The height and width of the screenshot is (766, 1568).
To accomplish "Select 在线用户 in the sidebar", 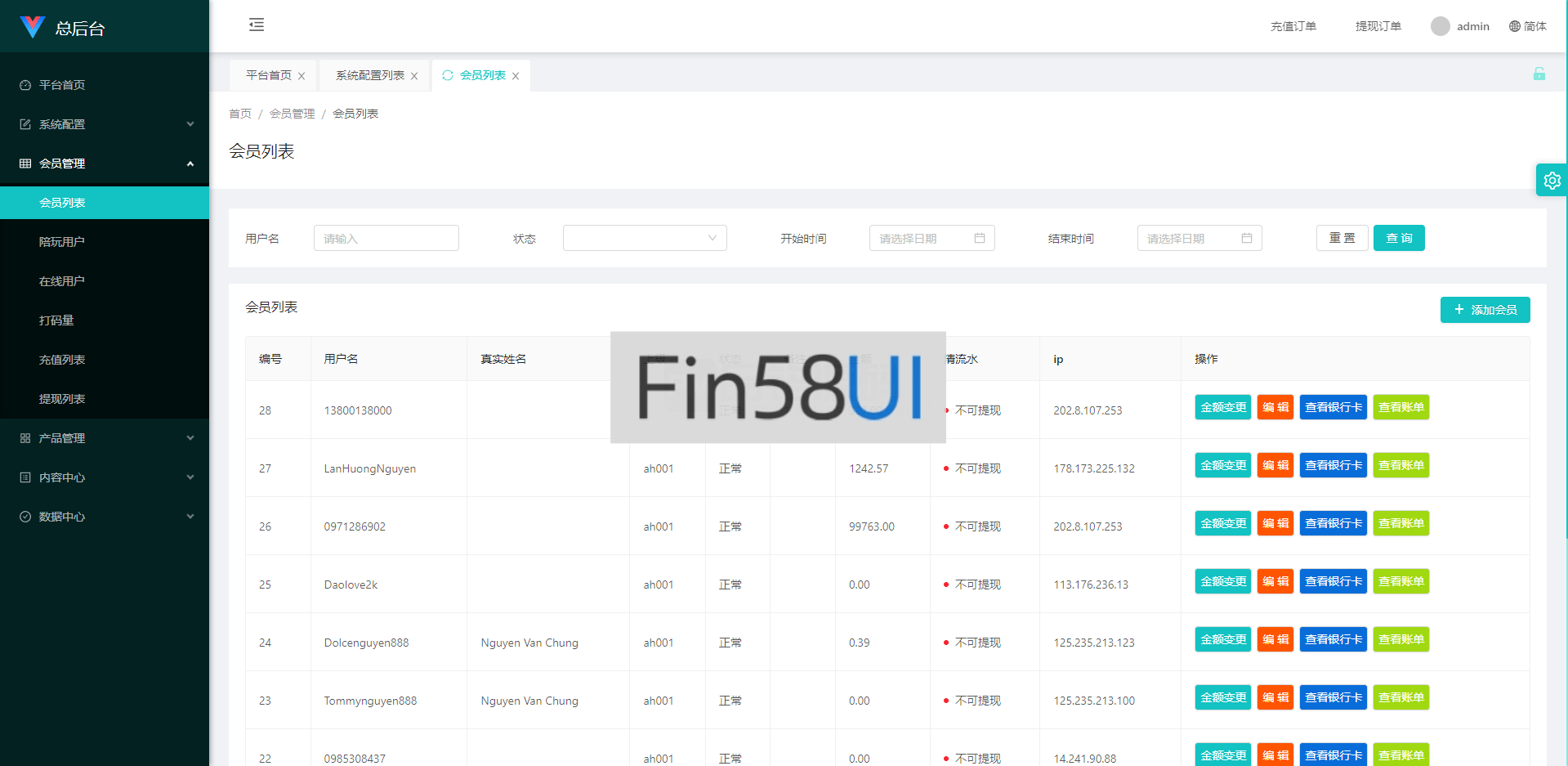I will [x=62, y=281].
